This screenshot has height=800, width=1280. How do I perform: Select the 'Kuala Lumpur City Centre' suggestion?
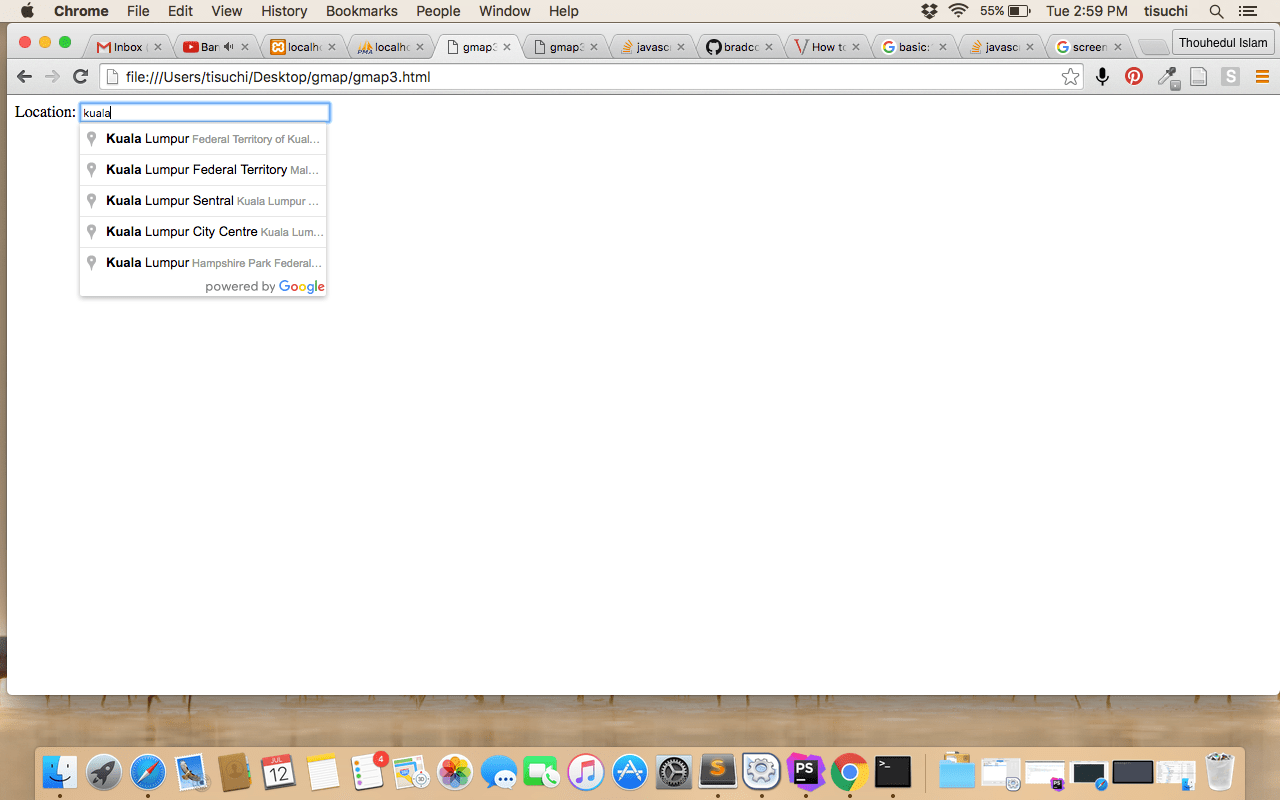pyautogui.click(x=203, y=231)
